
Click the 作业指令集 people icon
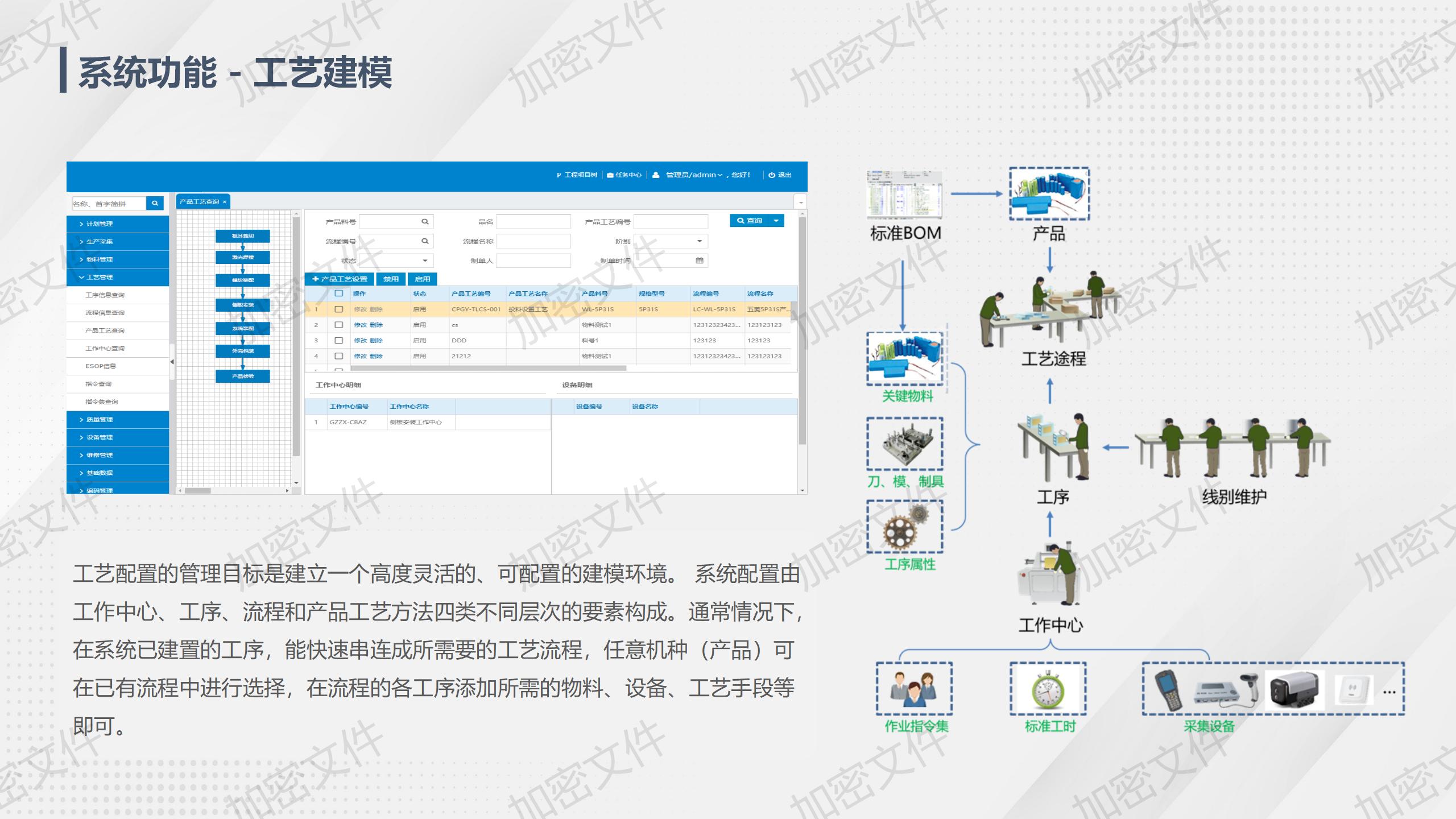click(915, 689)
